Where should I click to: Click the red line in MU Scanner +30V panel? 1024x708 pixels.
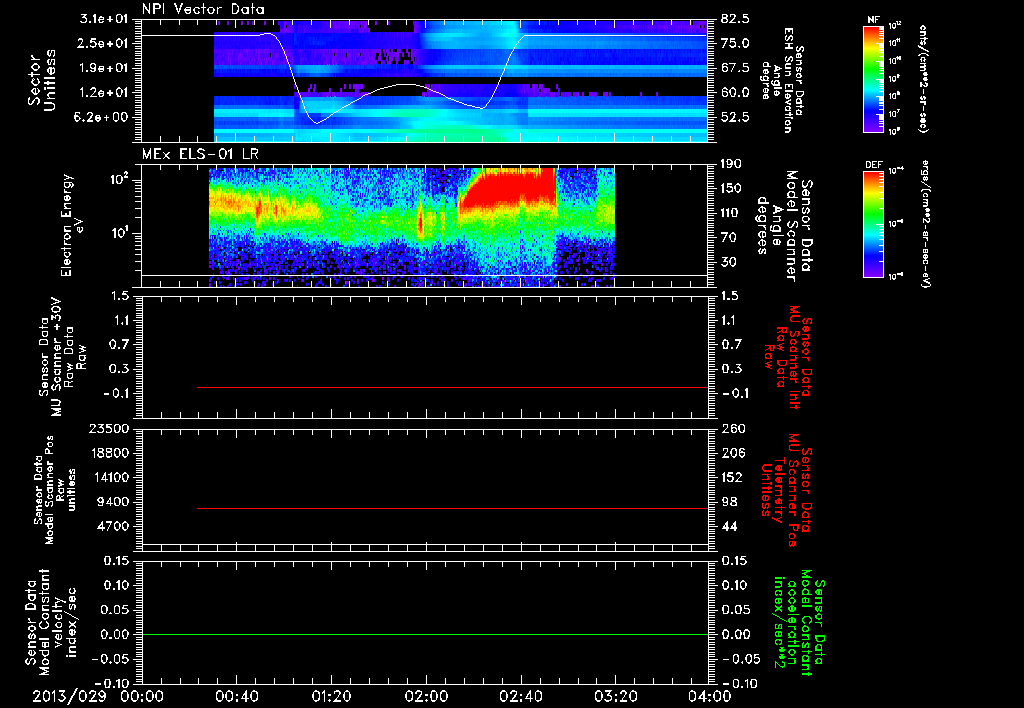click(x=452, y=387)
